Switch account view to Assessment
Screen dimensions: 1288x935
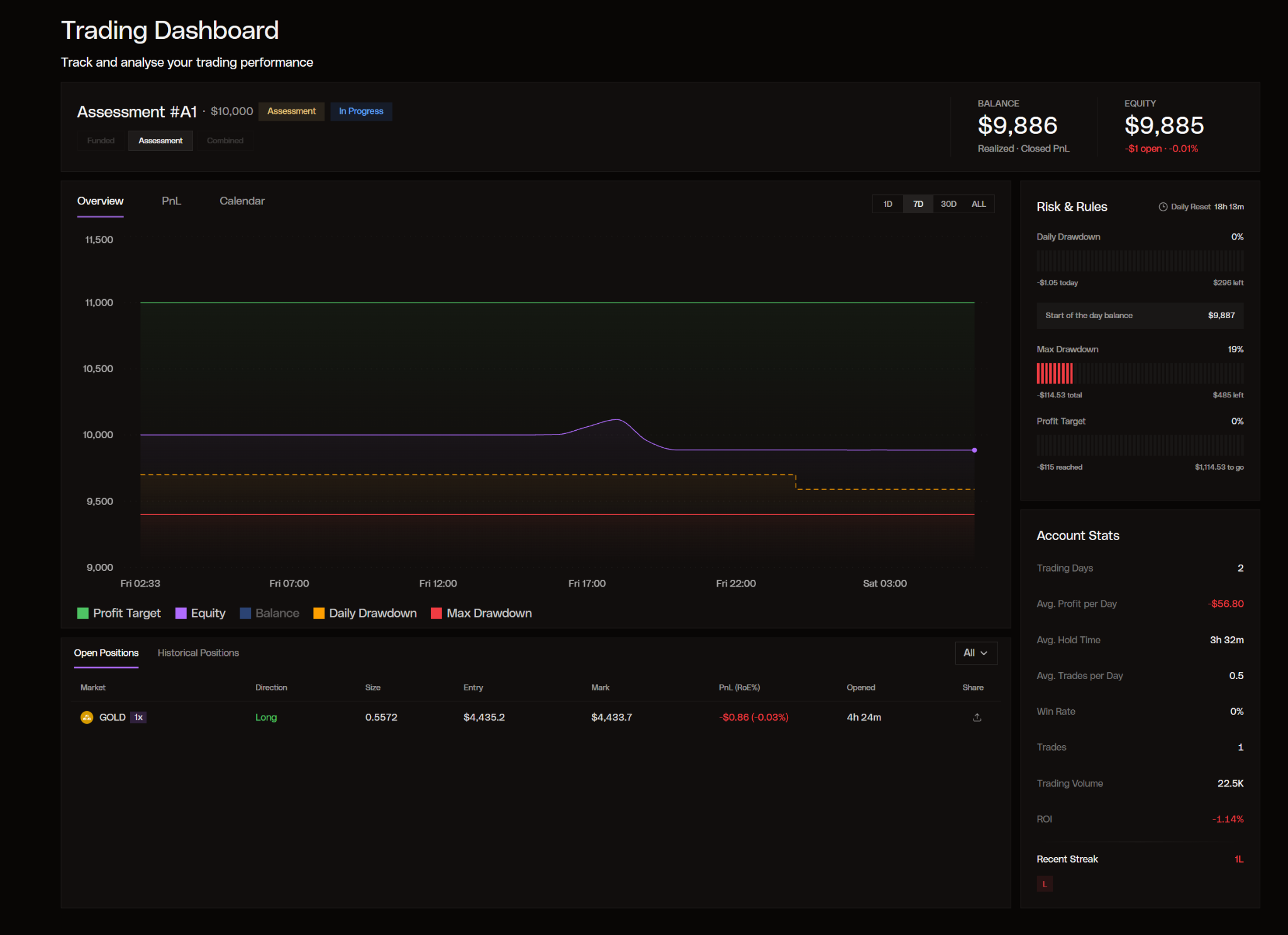point(160,141)
